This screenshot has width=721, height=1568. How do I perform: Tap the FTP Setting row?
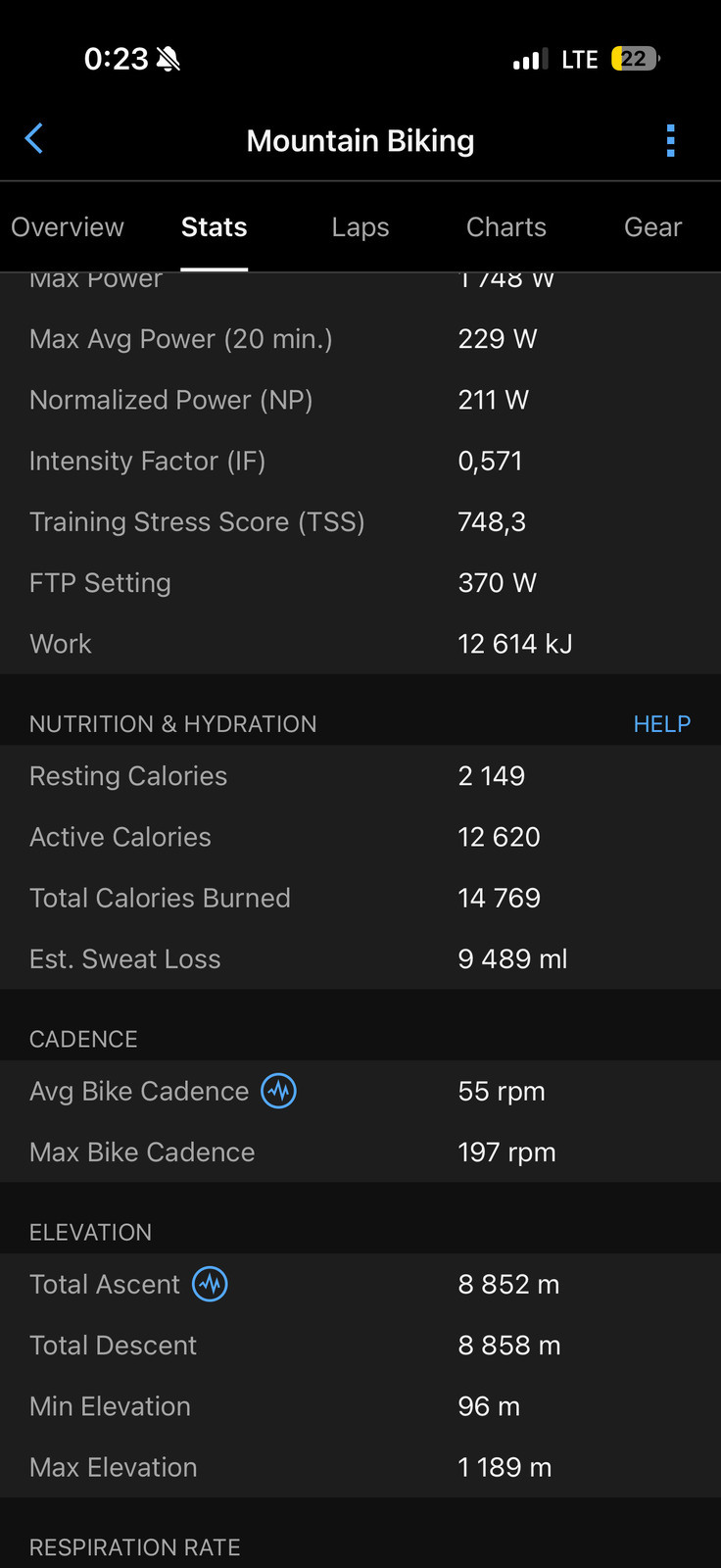[x=360, y=583]
